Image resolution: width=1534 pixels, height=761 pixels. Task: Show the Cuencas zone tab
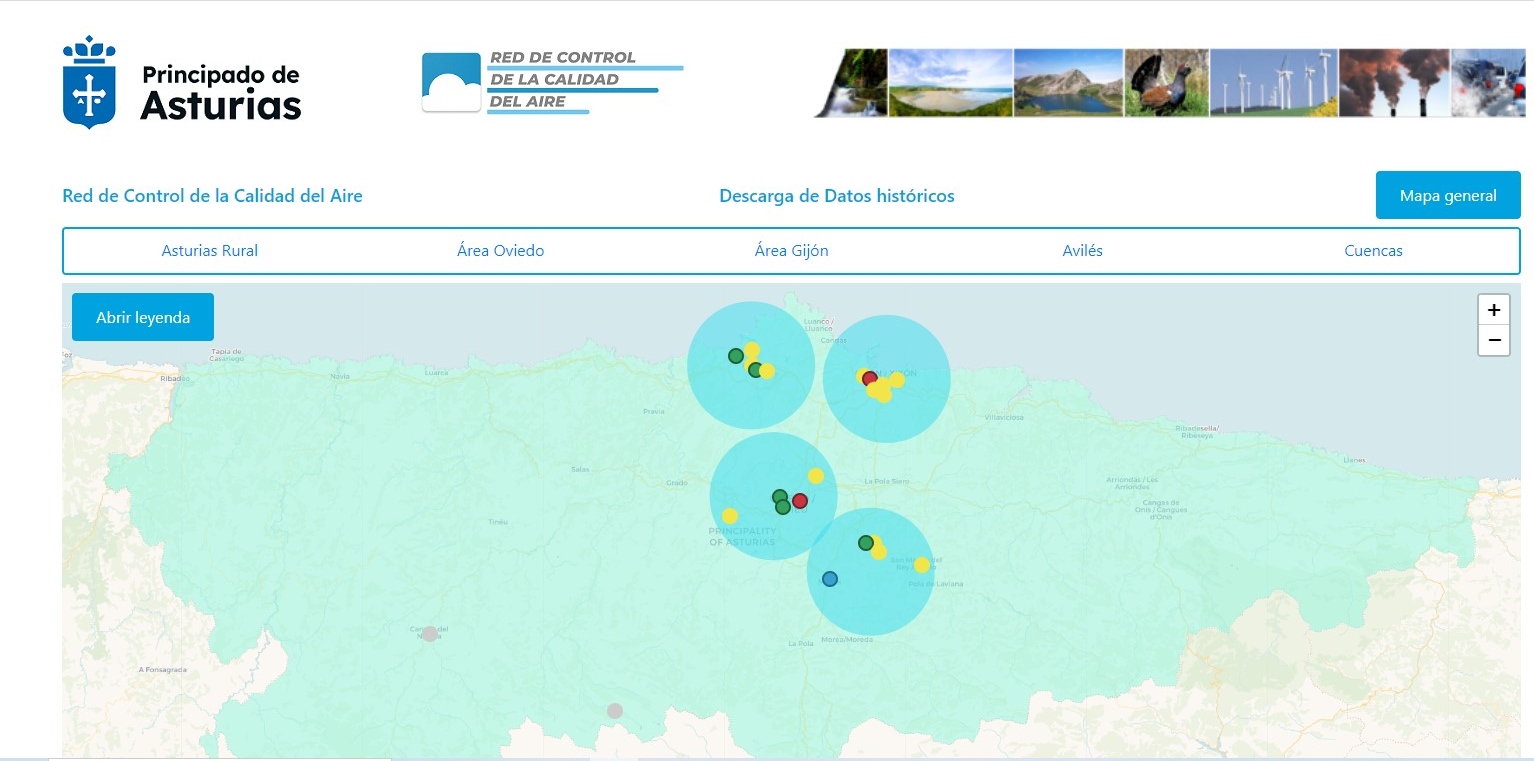click(x=1373, y=251)
